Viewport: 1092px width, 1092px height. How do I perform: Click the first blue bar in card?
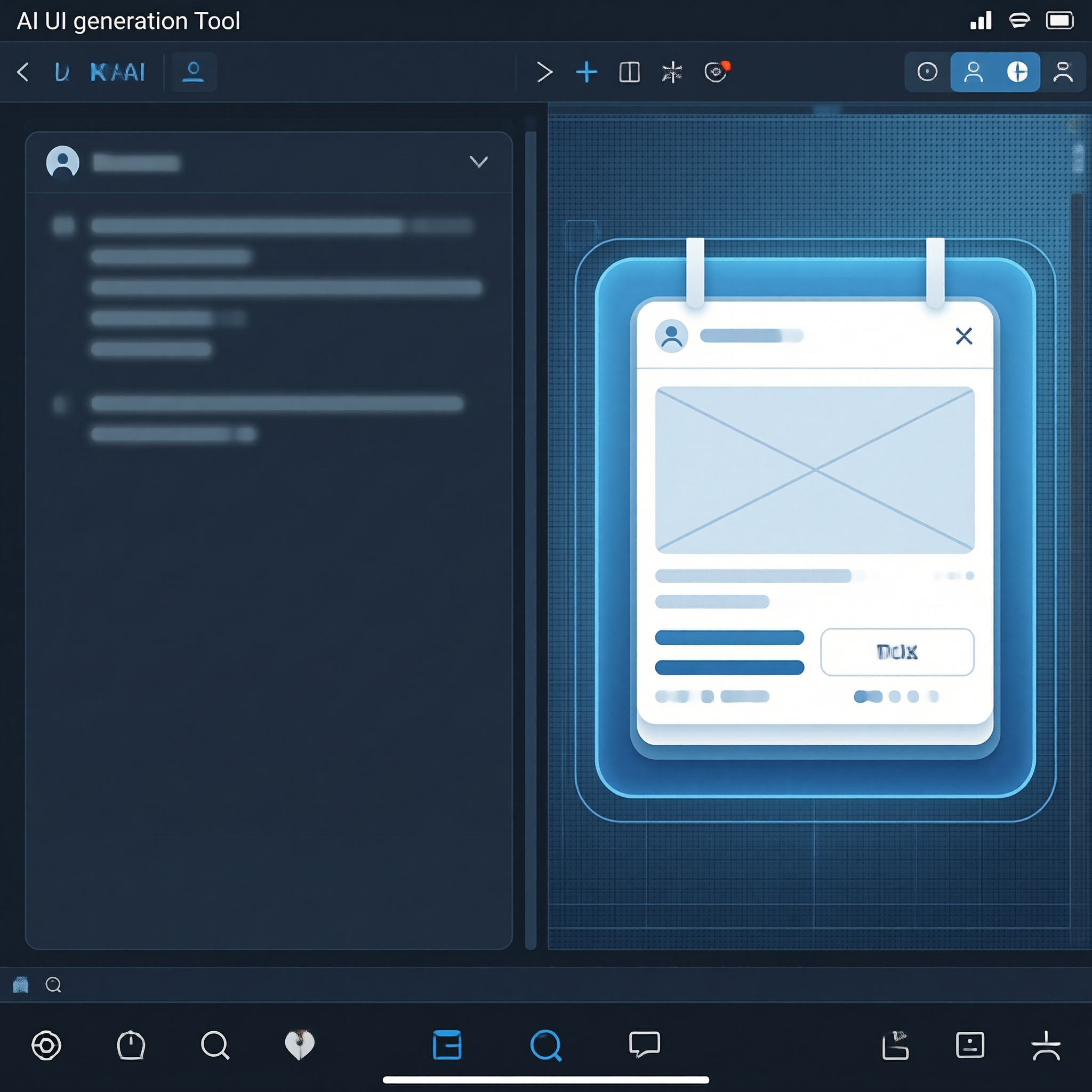pos(729,637)
